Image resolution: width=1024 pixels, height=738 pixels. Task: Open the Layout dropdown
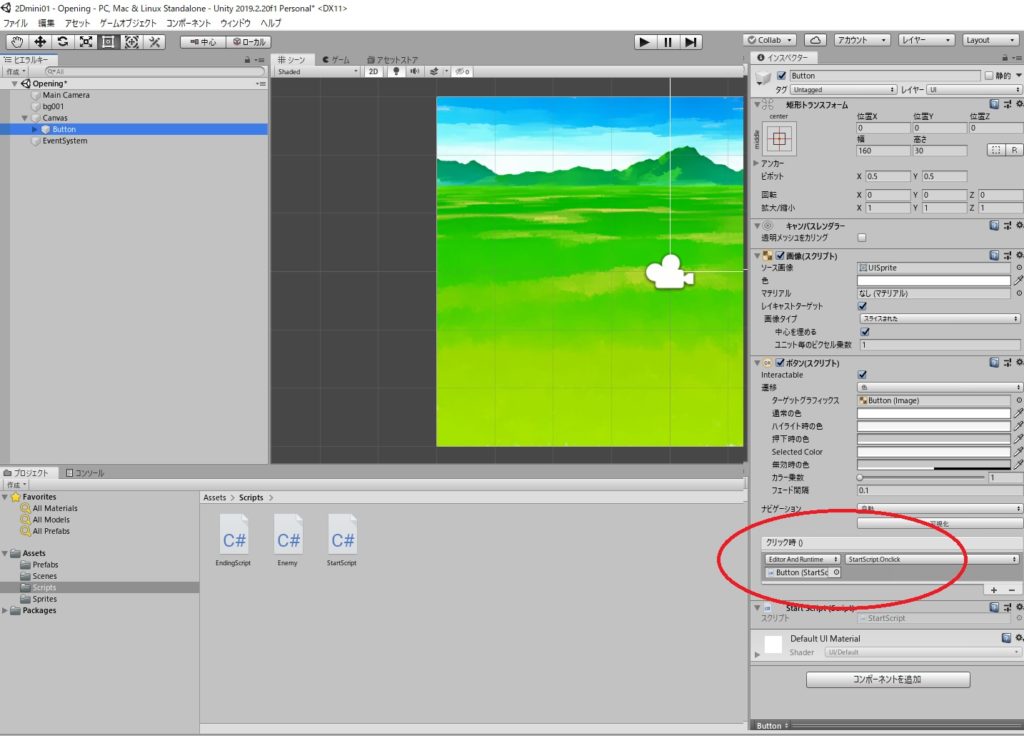[990, 40]
